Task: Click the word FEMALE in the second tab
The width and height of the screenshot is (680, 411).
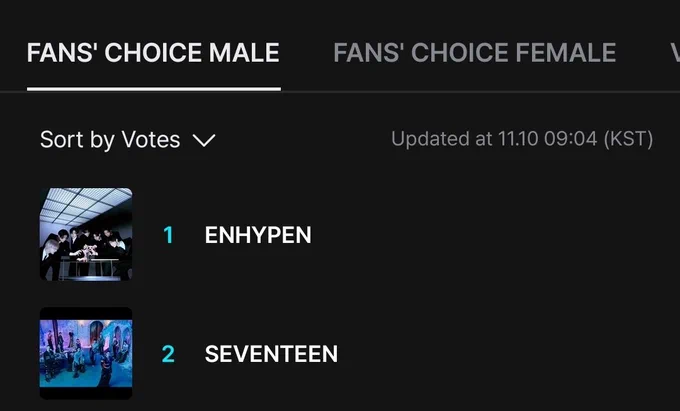Action: pyautogui.click(x=563, y=52)
